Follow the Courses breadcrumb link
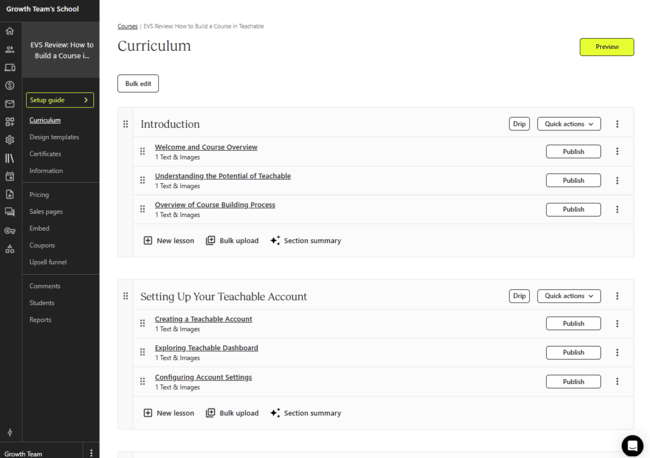 click(x=127, y=26)
